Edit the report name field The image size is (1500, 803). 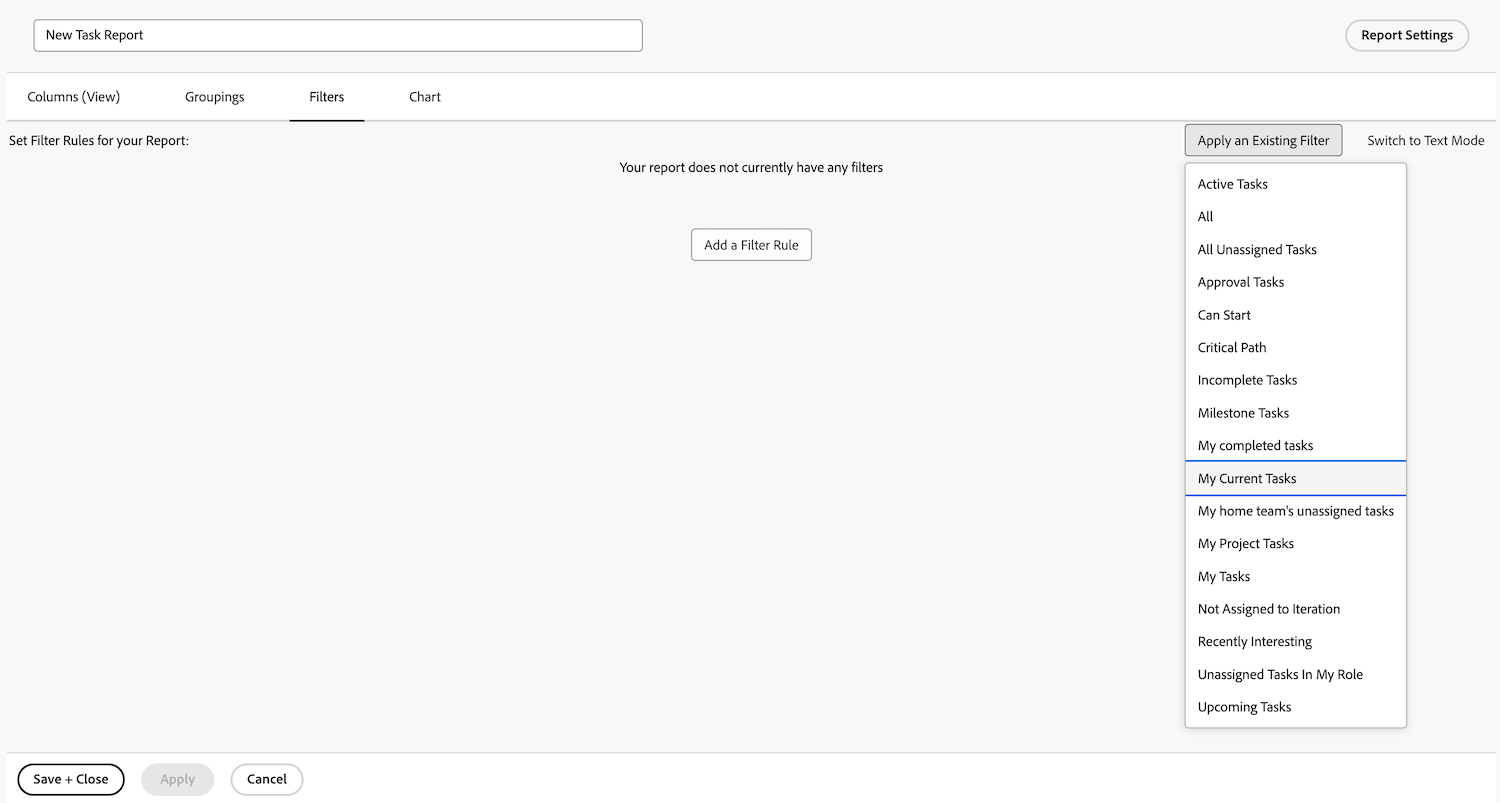pyautogui.click(x=337, y=34)
